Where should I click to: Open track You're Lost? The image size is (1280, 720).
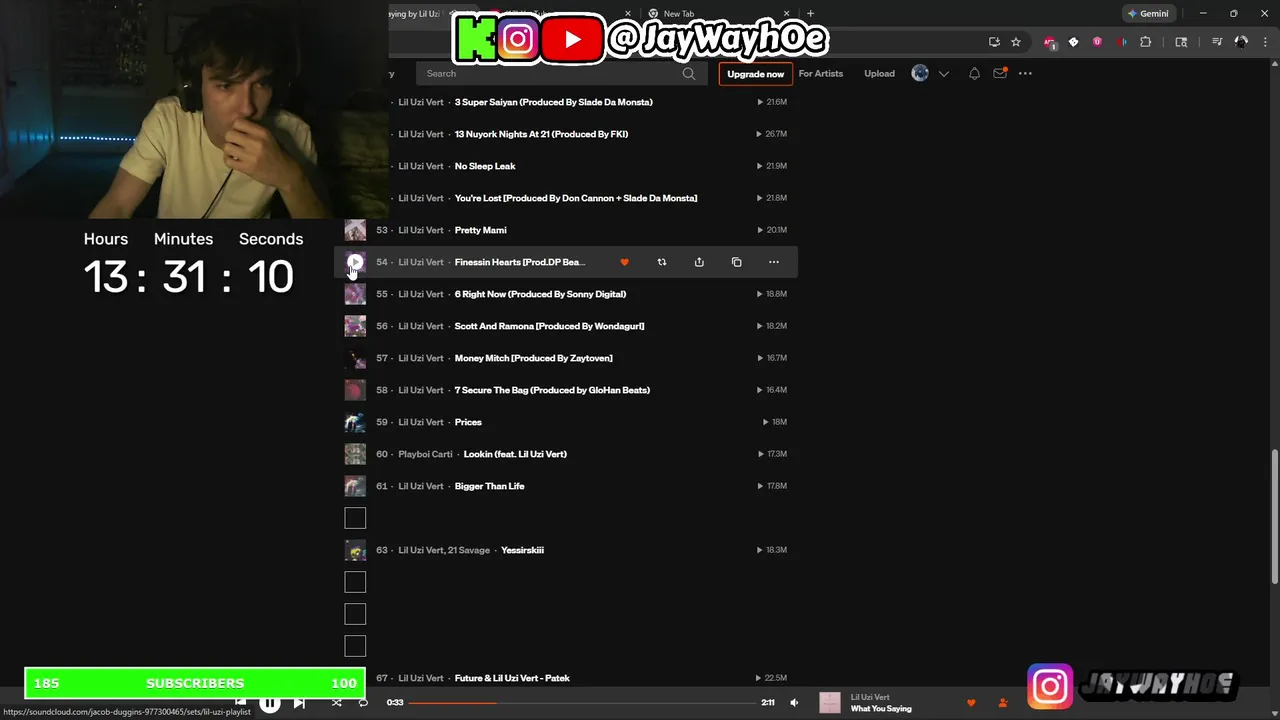(576, 198)
